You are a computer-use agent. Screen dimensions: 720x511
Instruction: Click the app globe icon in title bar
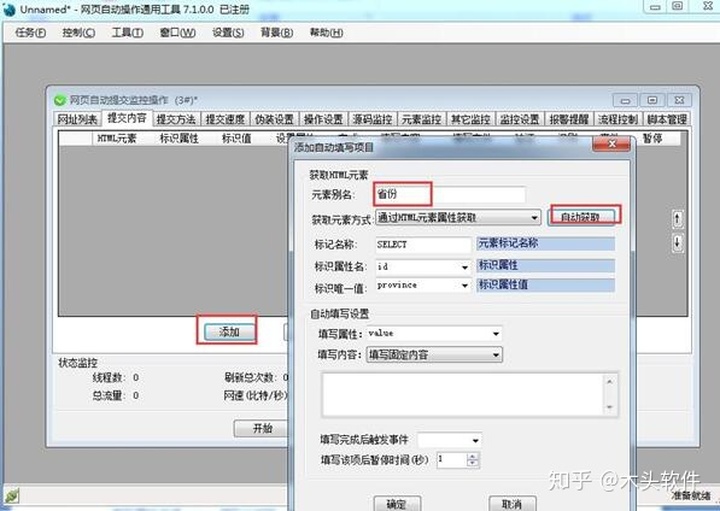click(9, 9)
